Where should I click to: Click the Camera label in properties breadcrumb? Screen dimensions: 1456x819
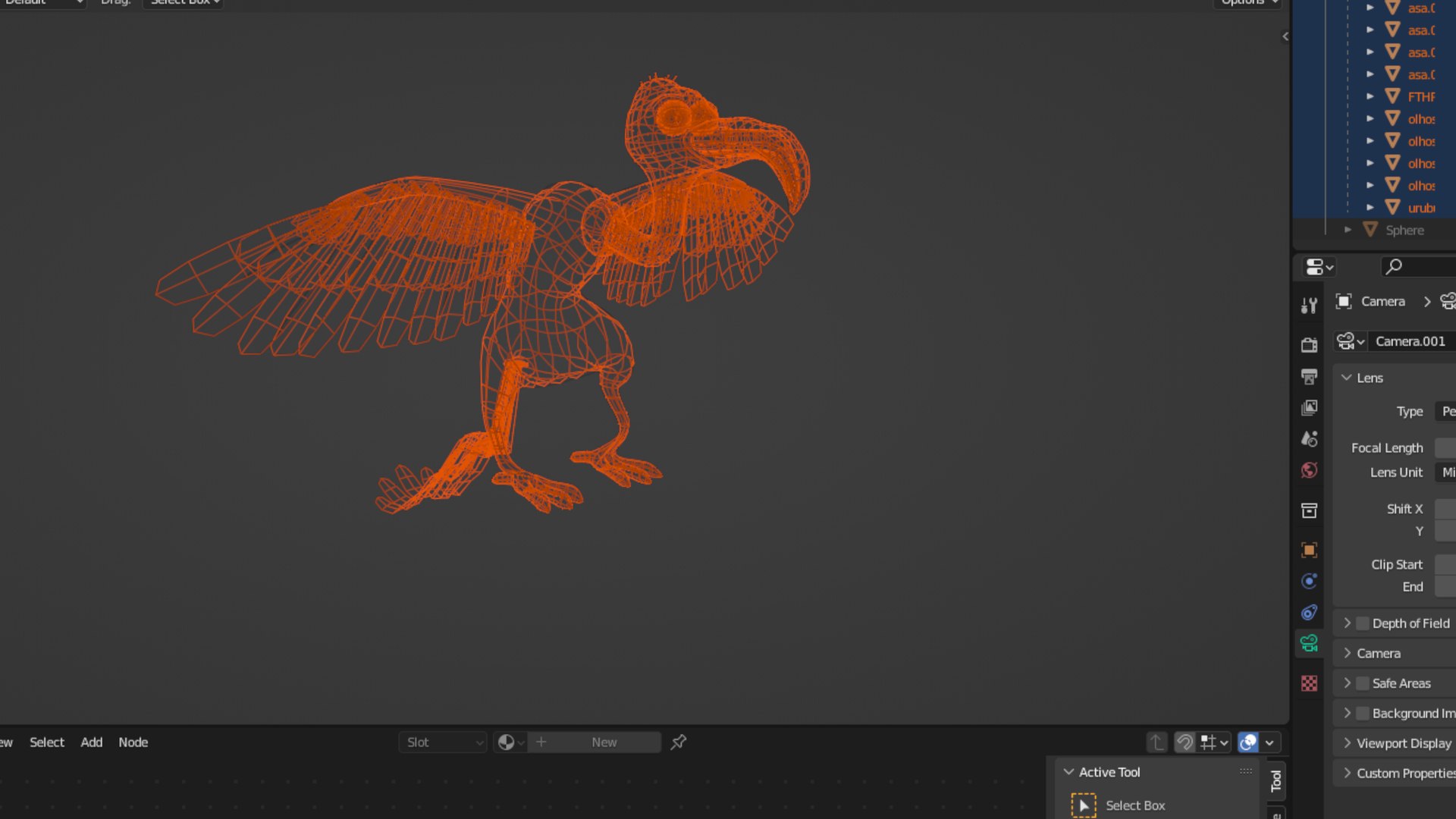(1383, 301)
